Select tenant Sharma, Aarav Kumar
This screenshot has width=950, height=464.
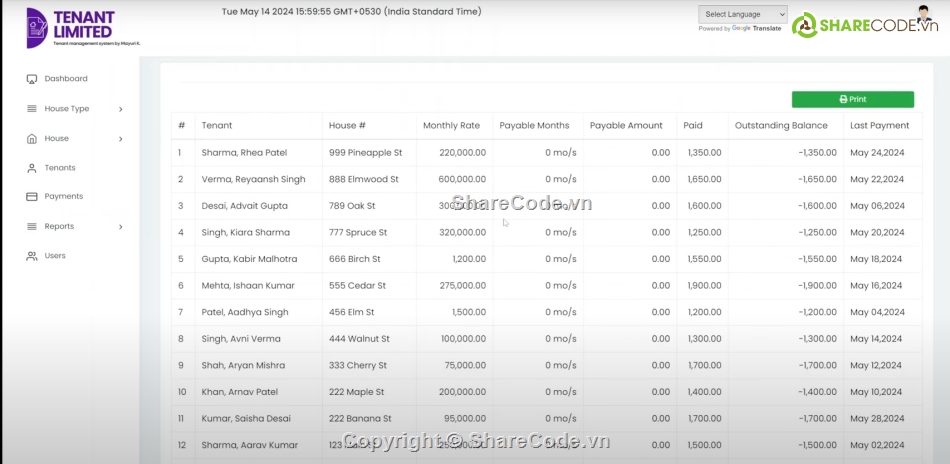click(x=250, y=445)
